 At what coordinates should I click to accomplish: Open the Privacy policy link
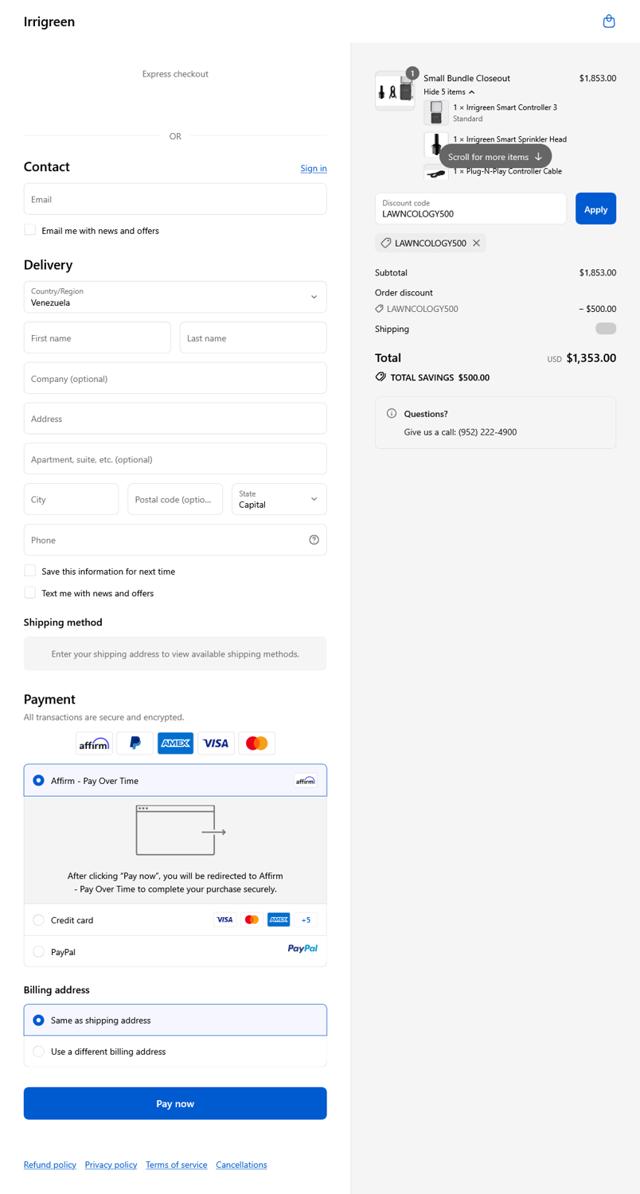point(110,1165)
